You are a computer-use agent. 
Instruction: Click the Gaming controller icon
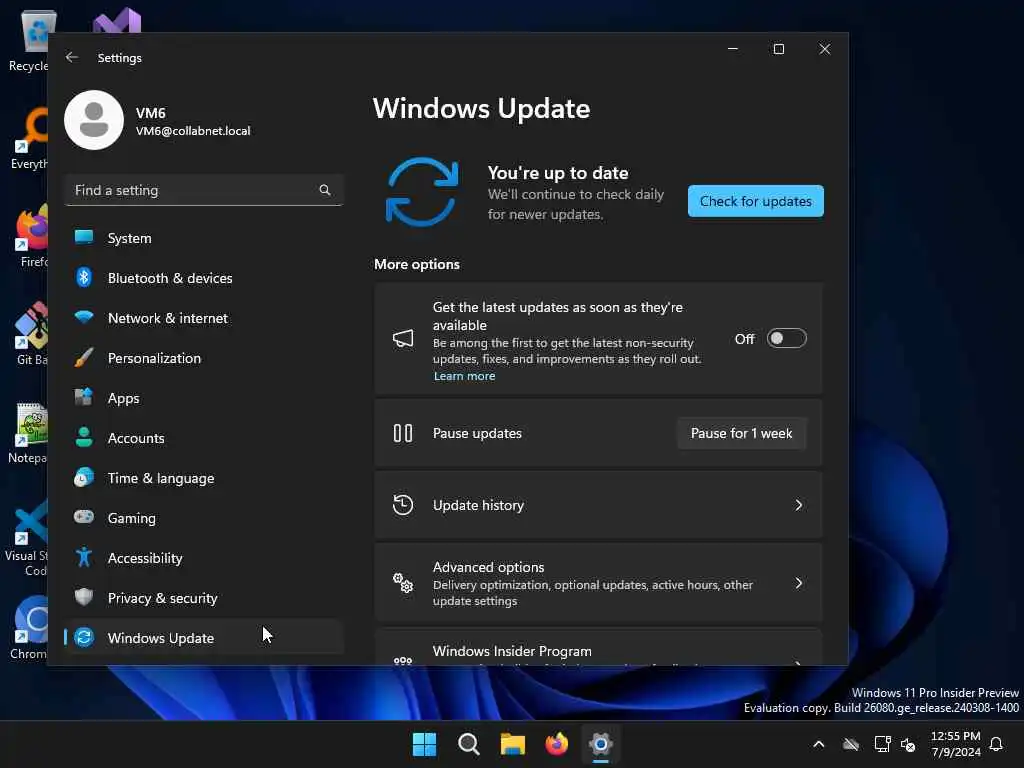pyautogui.click(x=84, y=517)
